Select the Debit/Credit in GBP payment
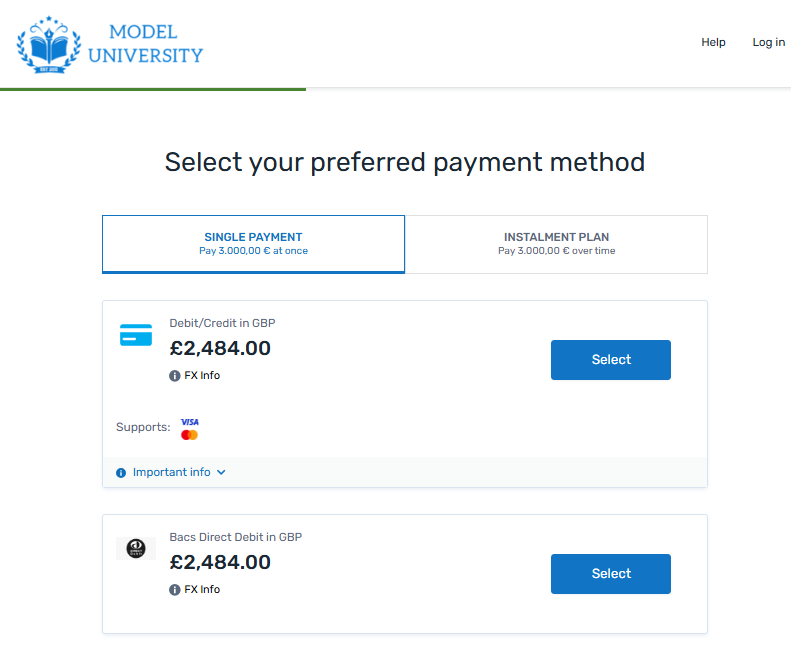Image resolution: width=791 pixels, height=648 pixels. tap(610, 360)
